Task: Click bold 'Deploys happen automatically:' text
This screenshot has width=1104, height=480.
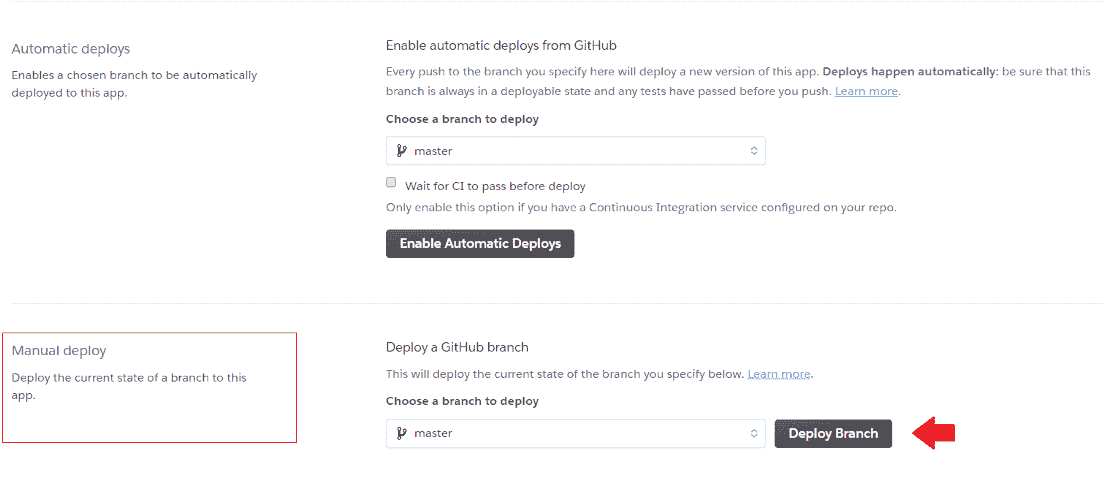Action: coord(910,73)
